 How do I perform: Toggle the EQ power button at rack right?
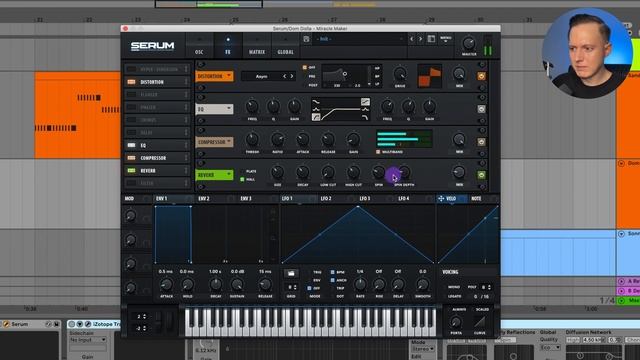pos(481,109)
